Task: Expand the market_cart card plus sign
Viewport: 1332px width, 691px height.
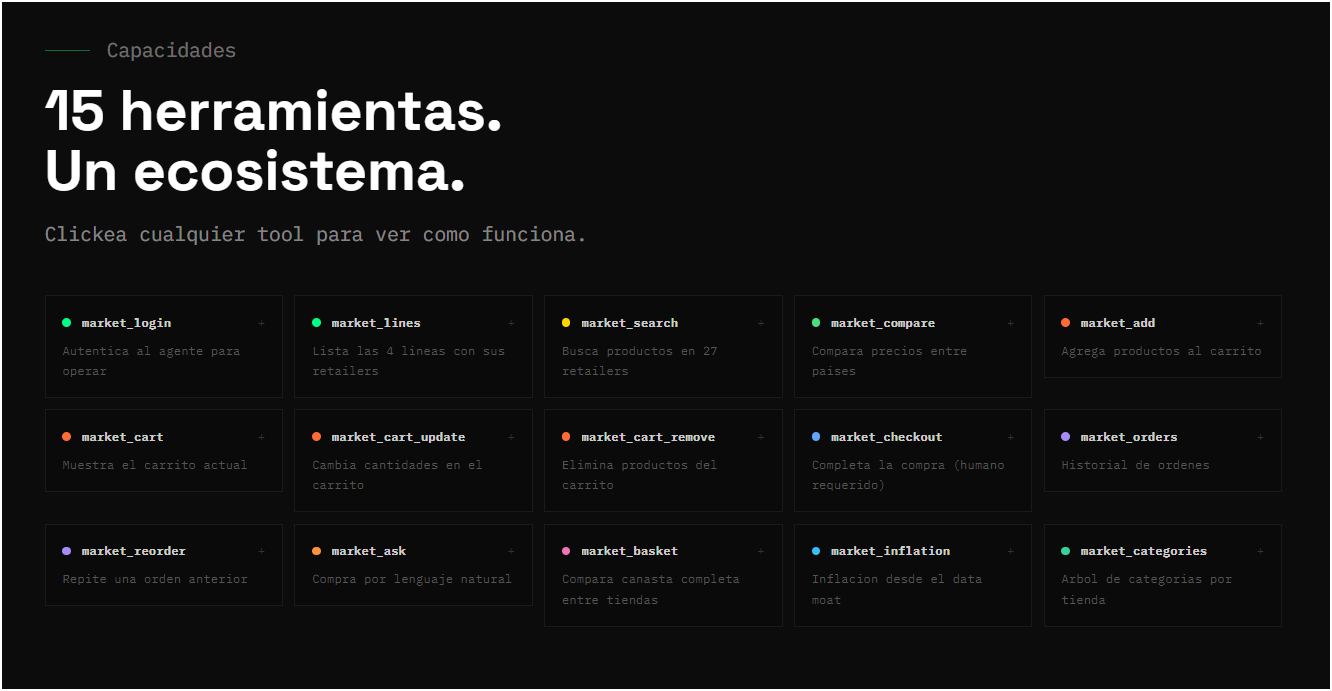Action: (262, 437)
